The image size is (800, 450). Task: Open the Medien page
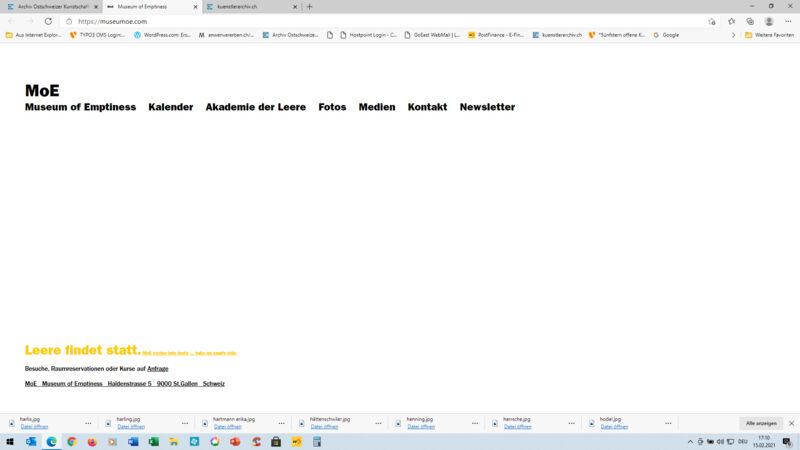377,107
